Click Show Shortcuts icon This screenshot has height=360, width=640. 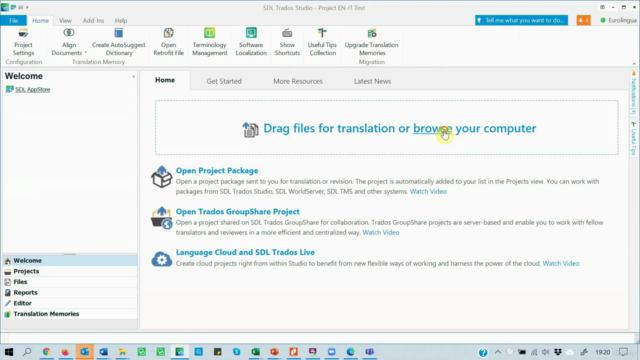coord(287,33)
